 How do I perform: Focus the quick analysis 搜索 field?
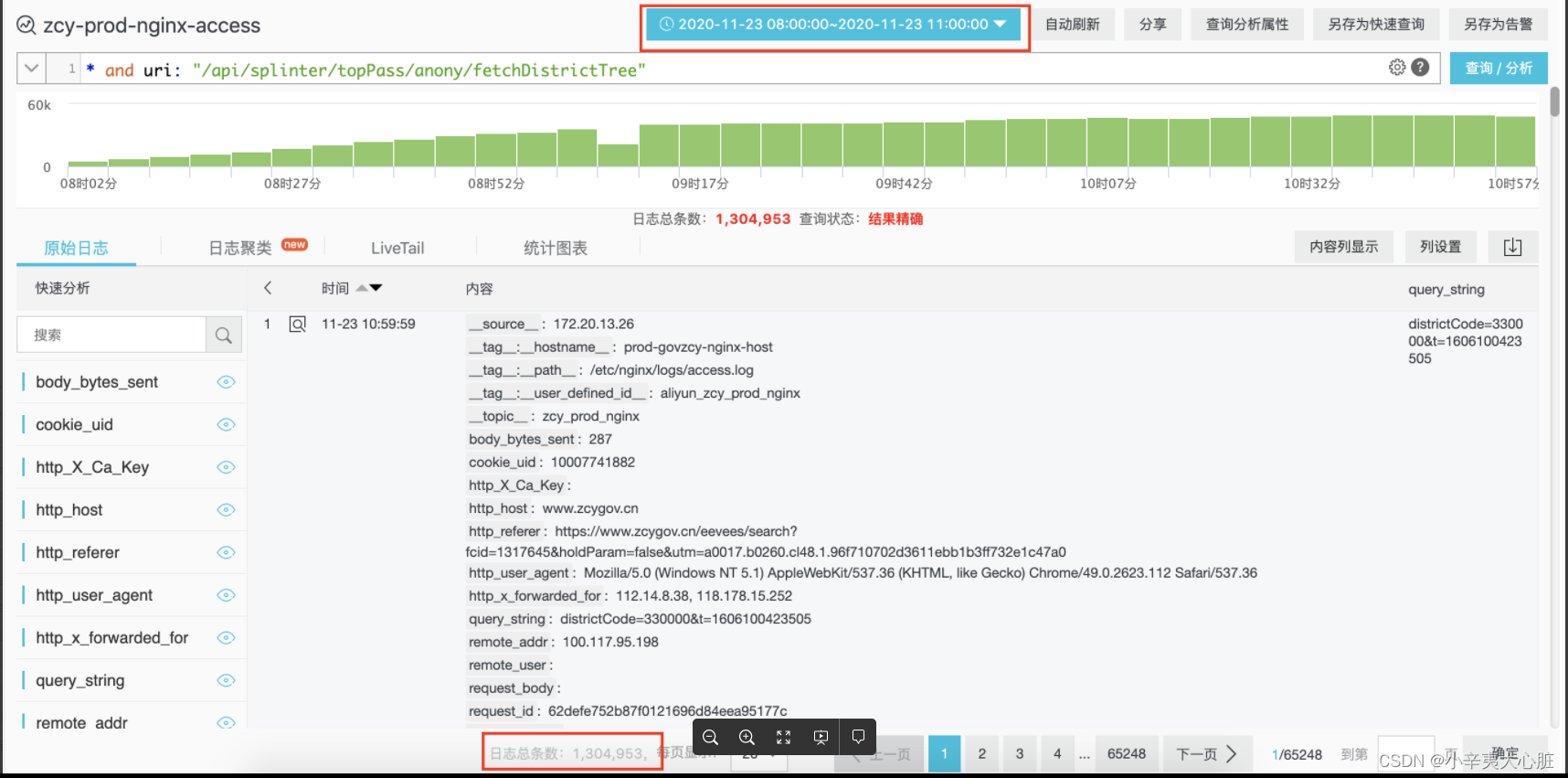tap(111, 336)
